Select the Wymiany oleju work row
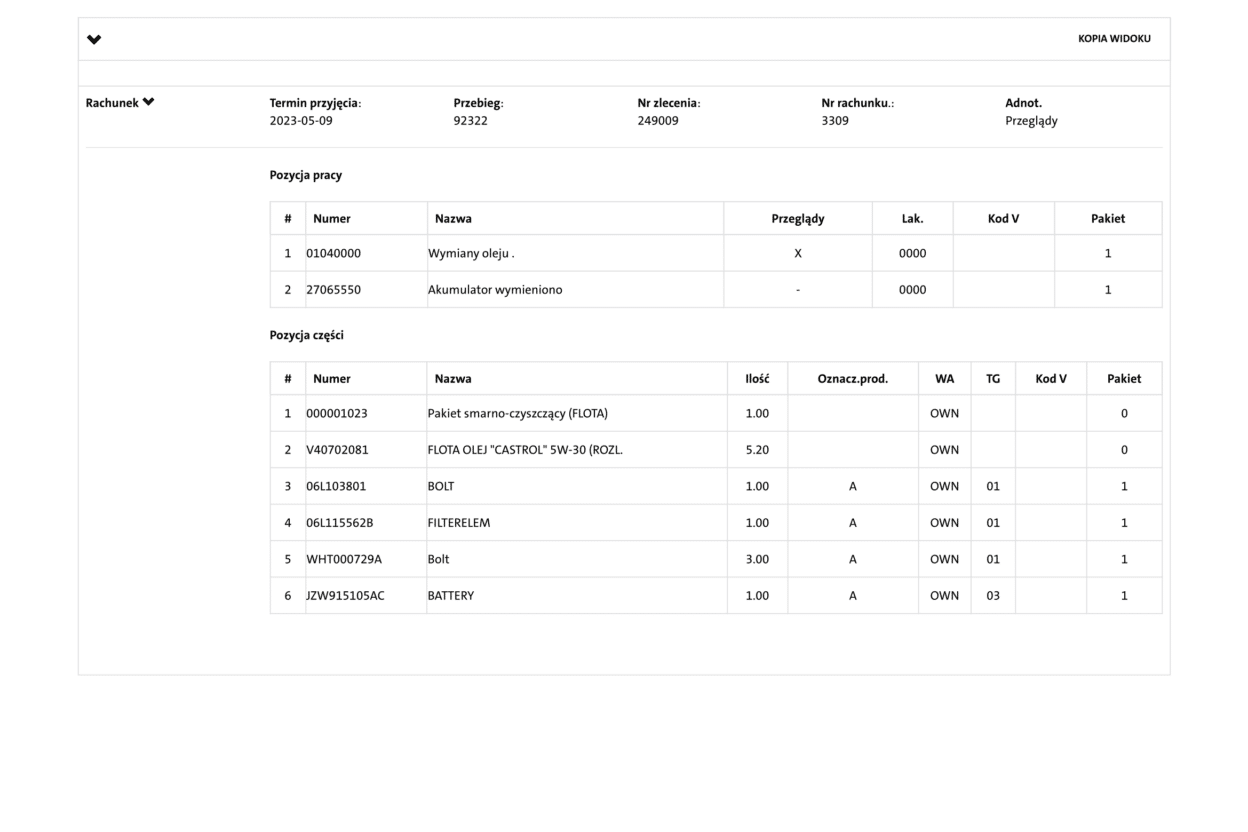 point(471,254)
